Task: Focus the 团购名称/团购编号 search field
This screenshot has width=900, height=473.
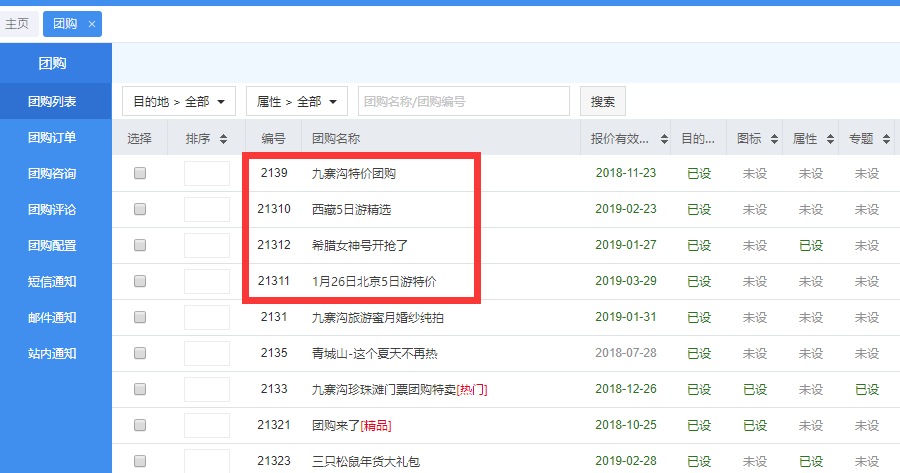Action: (463, 101)
